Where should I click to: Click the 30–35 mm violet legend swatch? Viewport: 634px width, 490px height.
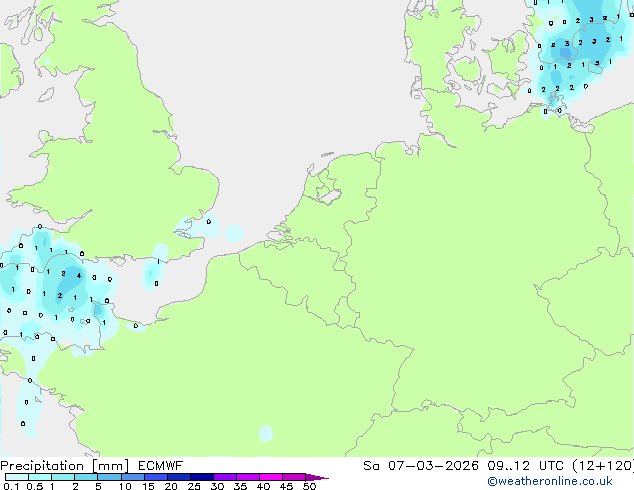point(224,477)
